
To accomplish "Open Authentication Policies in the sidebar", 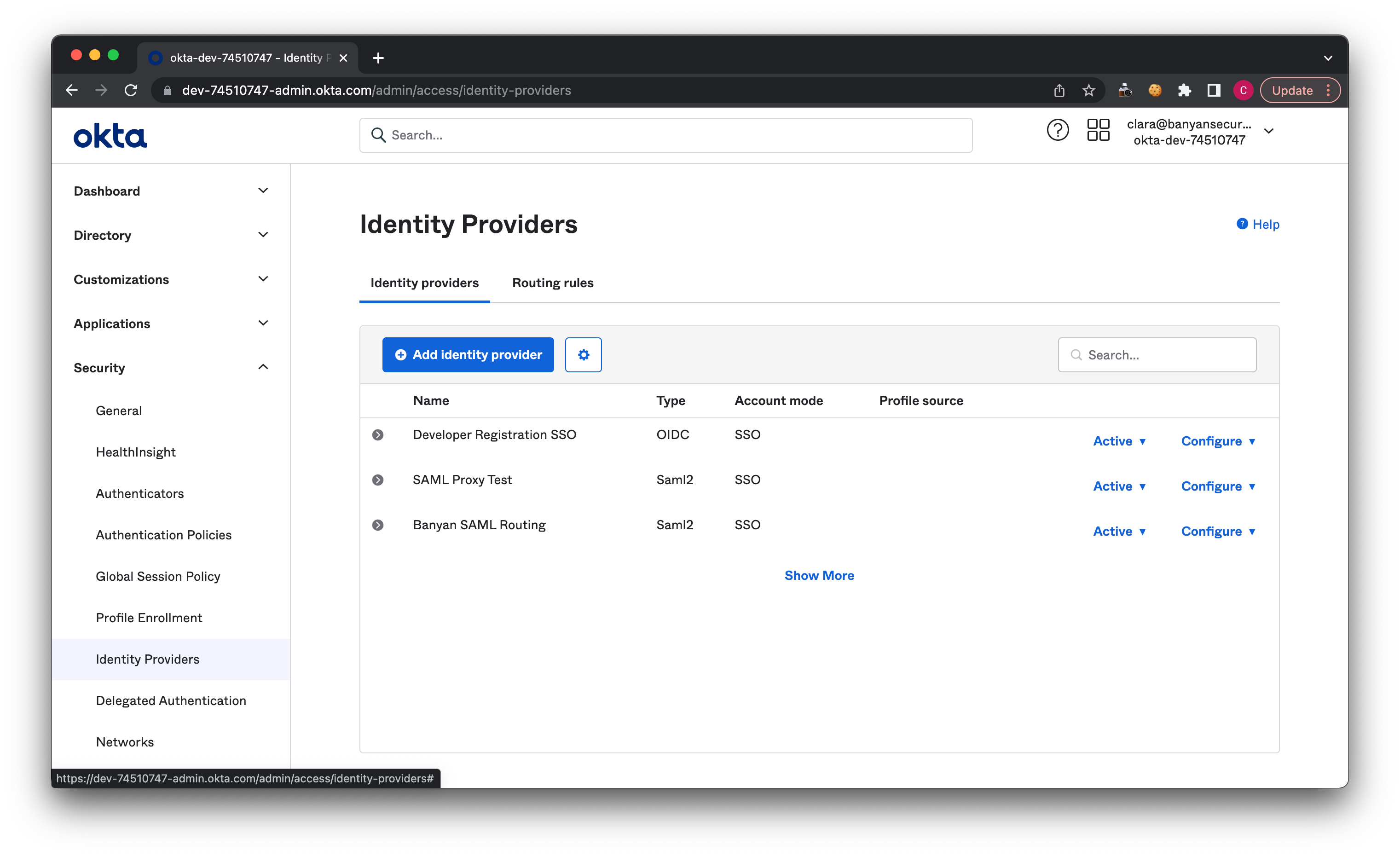I will [164, 535].
